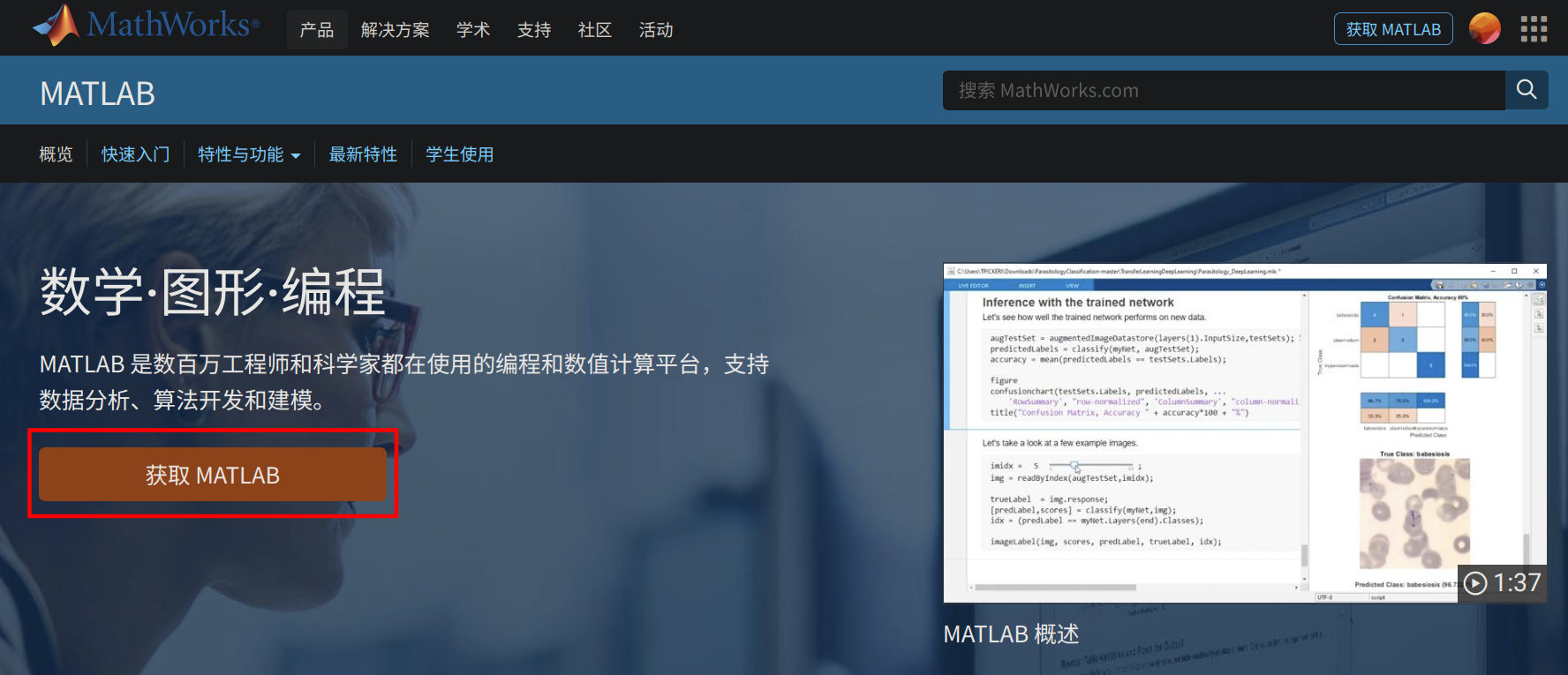Open the 支持 menu
This screenshot has height=675, width=1568.
point(534,30)
